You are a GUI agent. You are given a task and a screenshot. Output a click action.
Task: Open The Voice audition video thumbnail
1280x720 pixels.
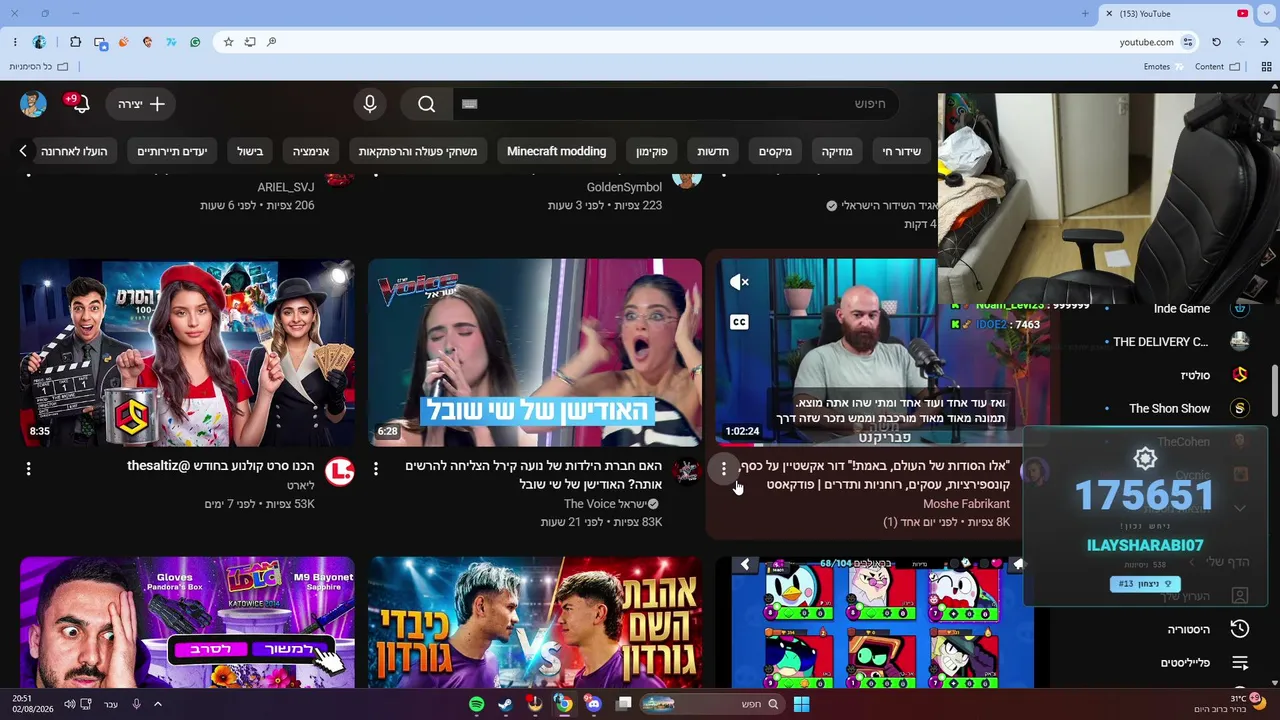click(x=535, y=352)
